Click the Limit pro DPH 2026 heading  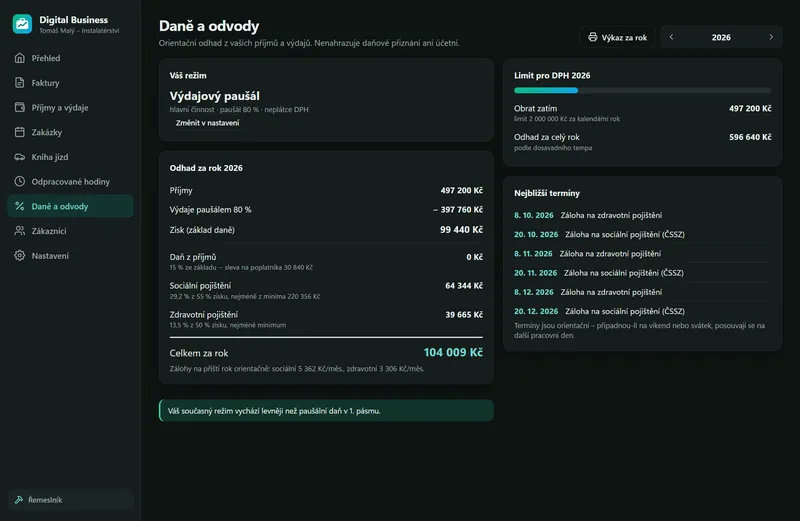coord(552,76)
